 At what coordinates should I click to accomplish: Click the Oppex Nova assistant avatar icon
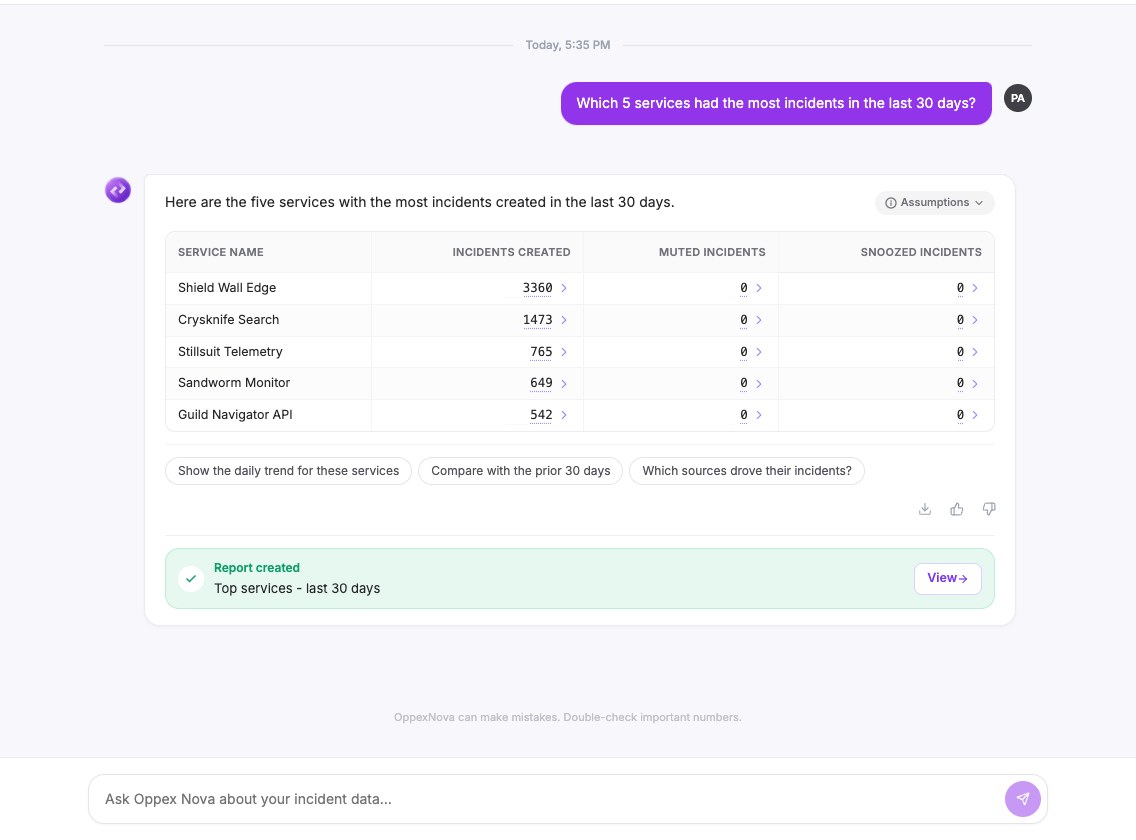(x=117, y=190)
